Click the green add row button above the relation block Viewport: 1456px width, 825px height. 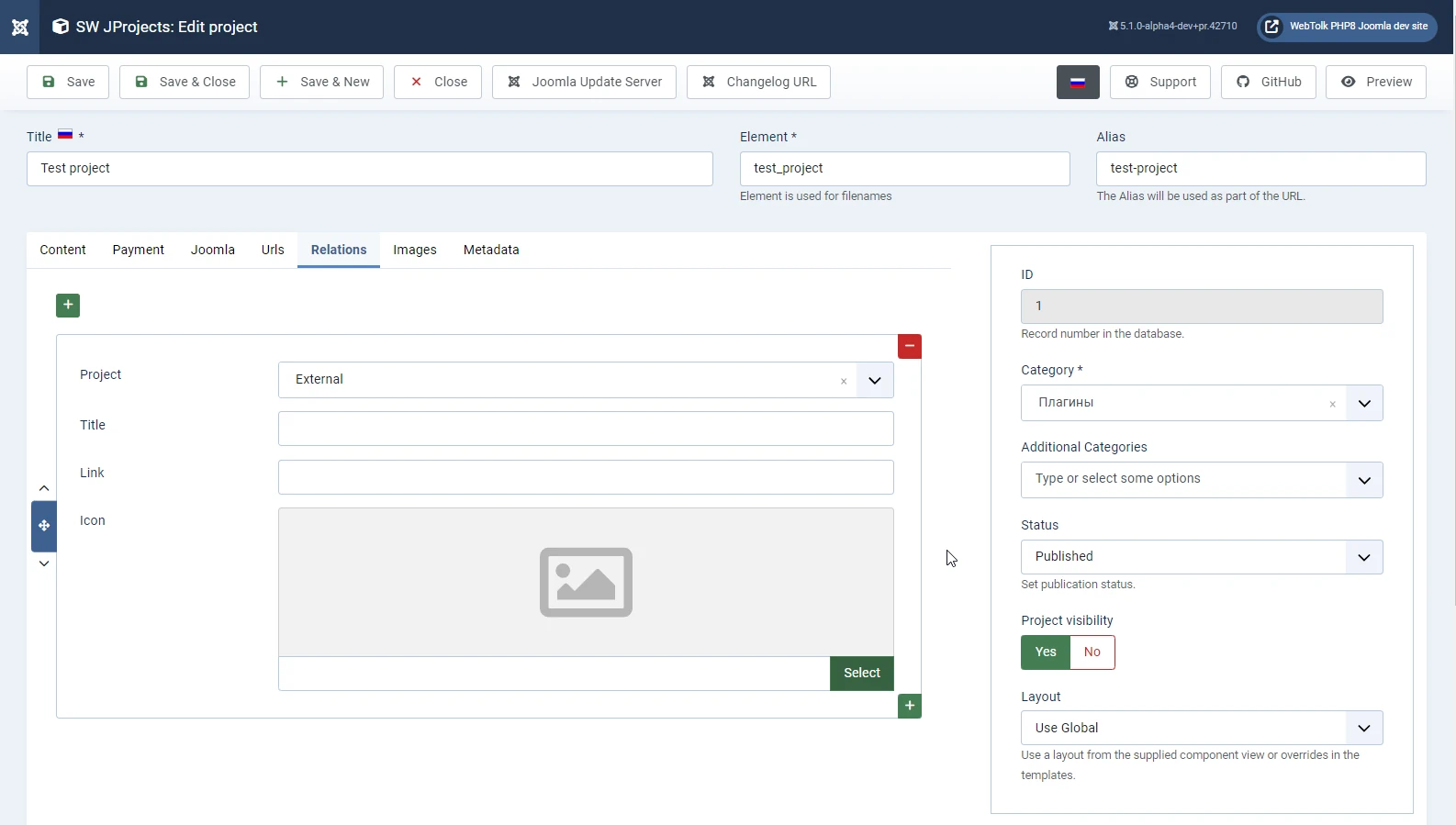68,305
